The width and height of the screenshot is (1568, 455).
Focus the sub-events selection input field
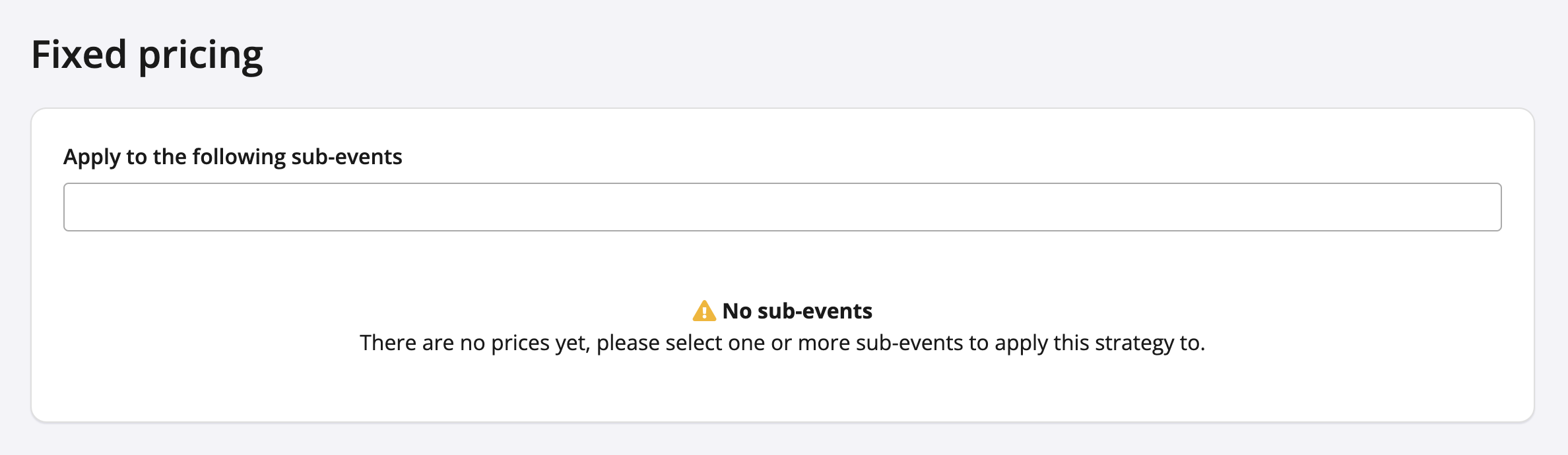click(x=782, y=207)
